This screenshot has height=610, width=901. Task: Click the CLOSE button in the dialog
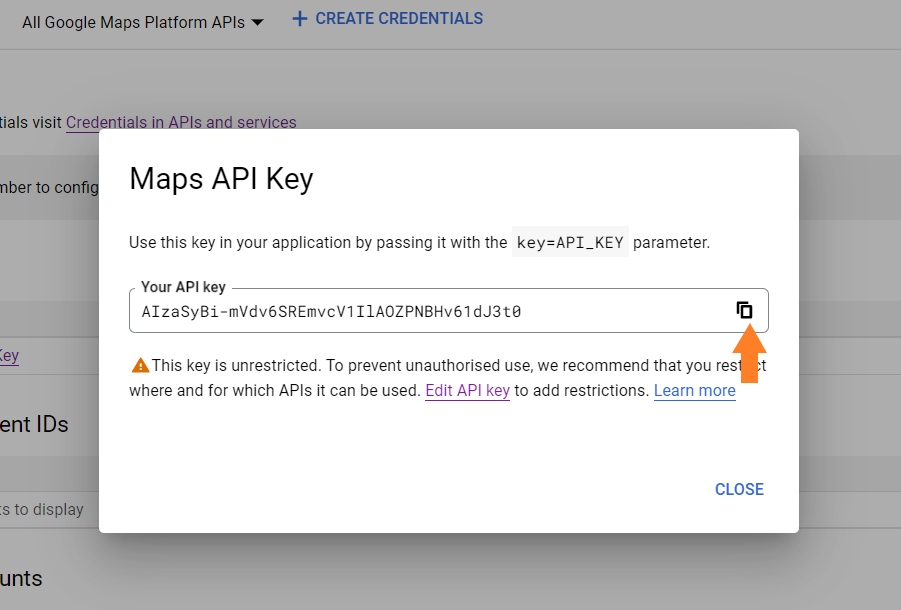point(739,489)
